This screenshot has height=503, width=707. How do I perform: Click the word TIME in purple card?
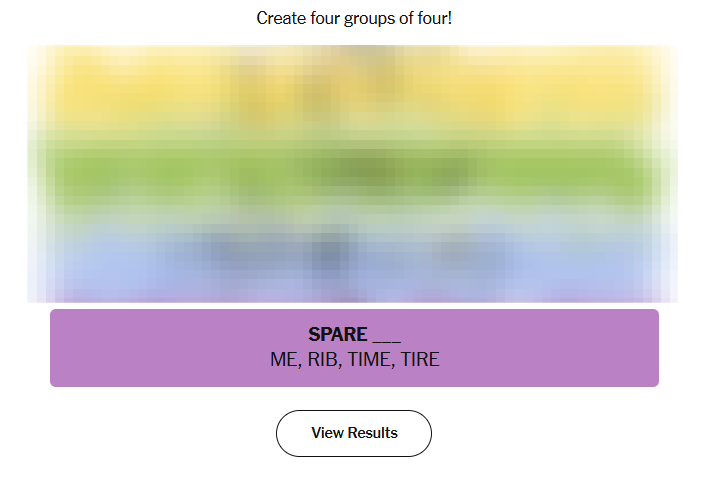coord(370,359)
